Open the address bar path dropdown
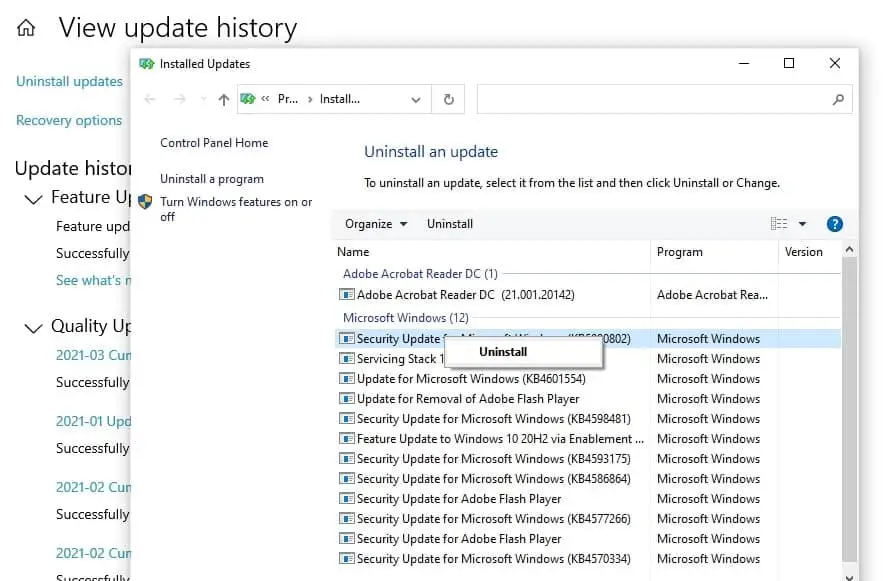888x581 pixels. pyautogui.click(x=416, y=99)
